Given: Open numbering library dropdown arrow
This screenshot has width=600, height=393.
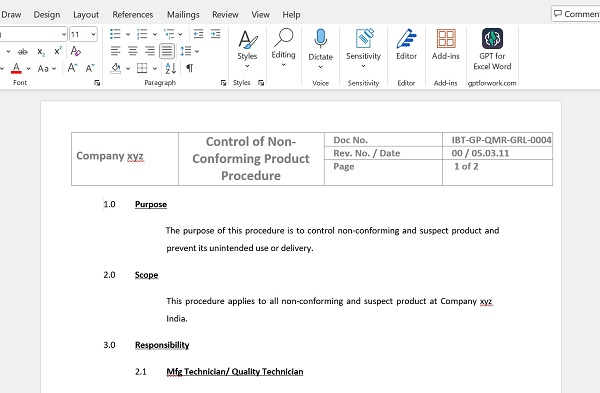Looking at the screenshot, I should point(155,34).
